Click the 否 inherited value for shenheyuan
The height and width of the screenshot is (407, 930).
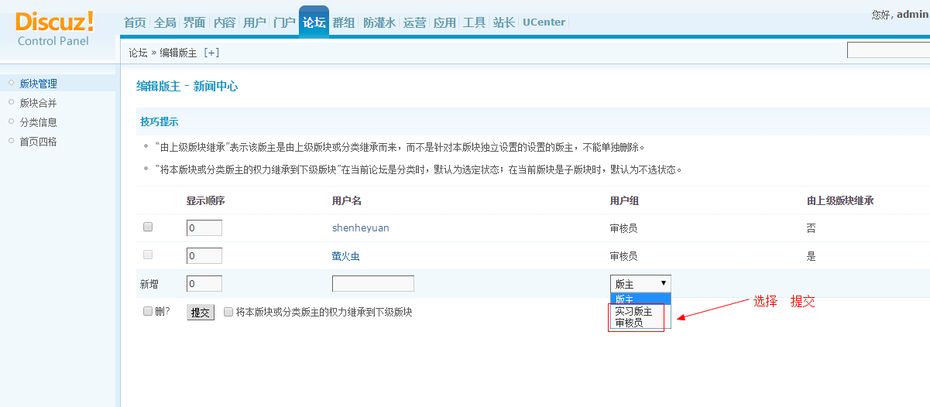pos(811,228)
